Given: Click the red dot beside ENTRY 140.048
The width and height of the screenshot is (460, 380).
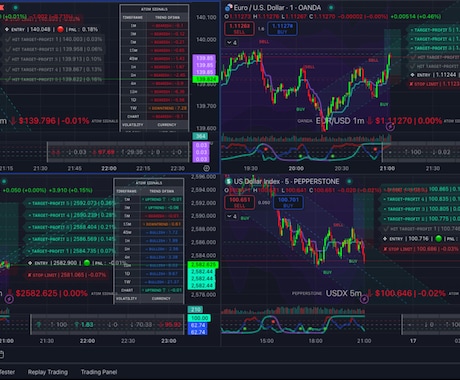Looking at the screenshot, I should (60, 29).
